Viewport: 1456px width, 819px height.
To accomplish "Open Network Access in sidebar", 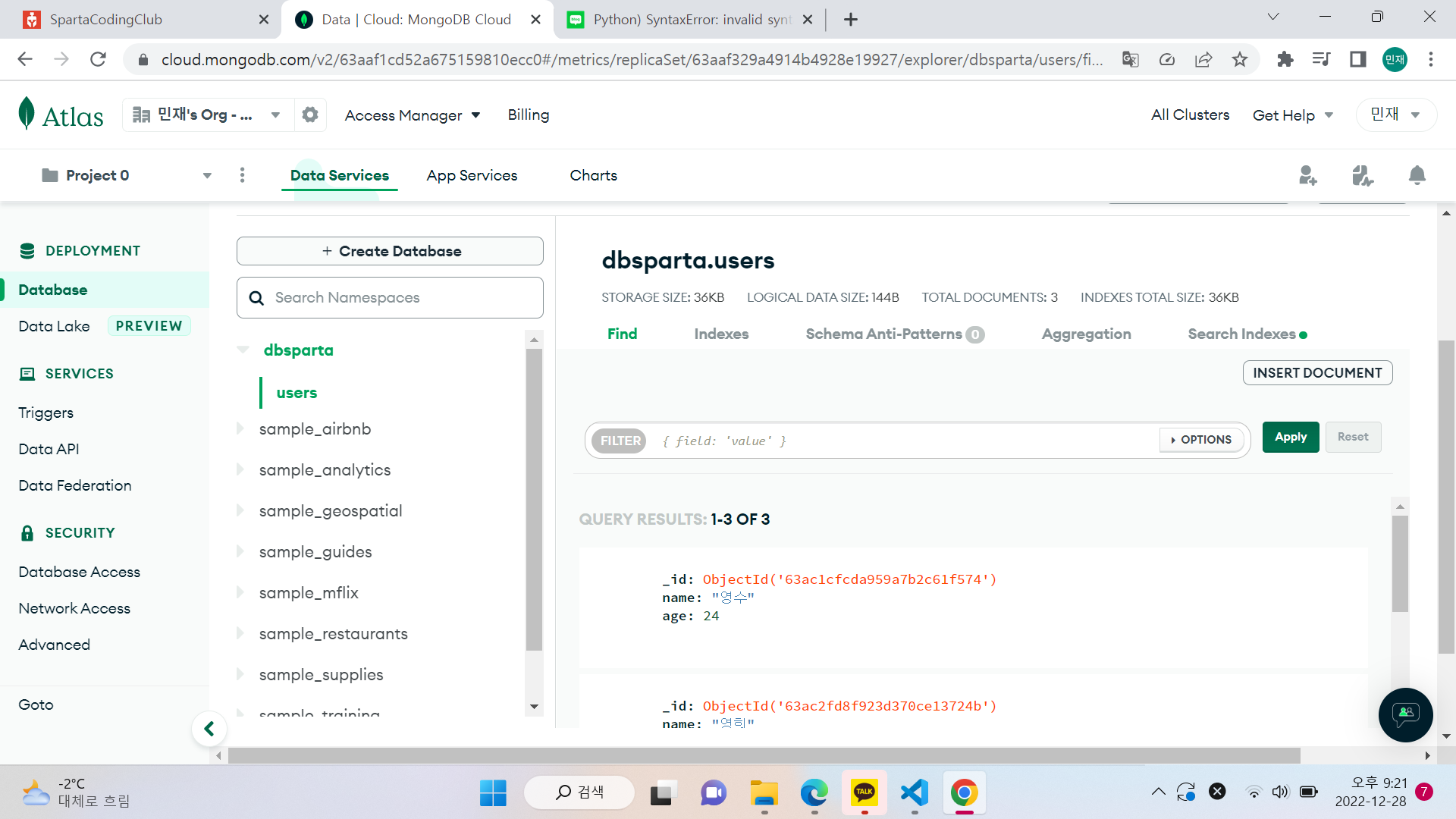I will (x=74, y=608).
